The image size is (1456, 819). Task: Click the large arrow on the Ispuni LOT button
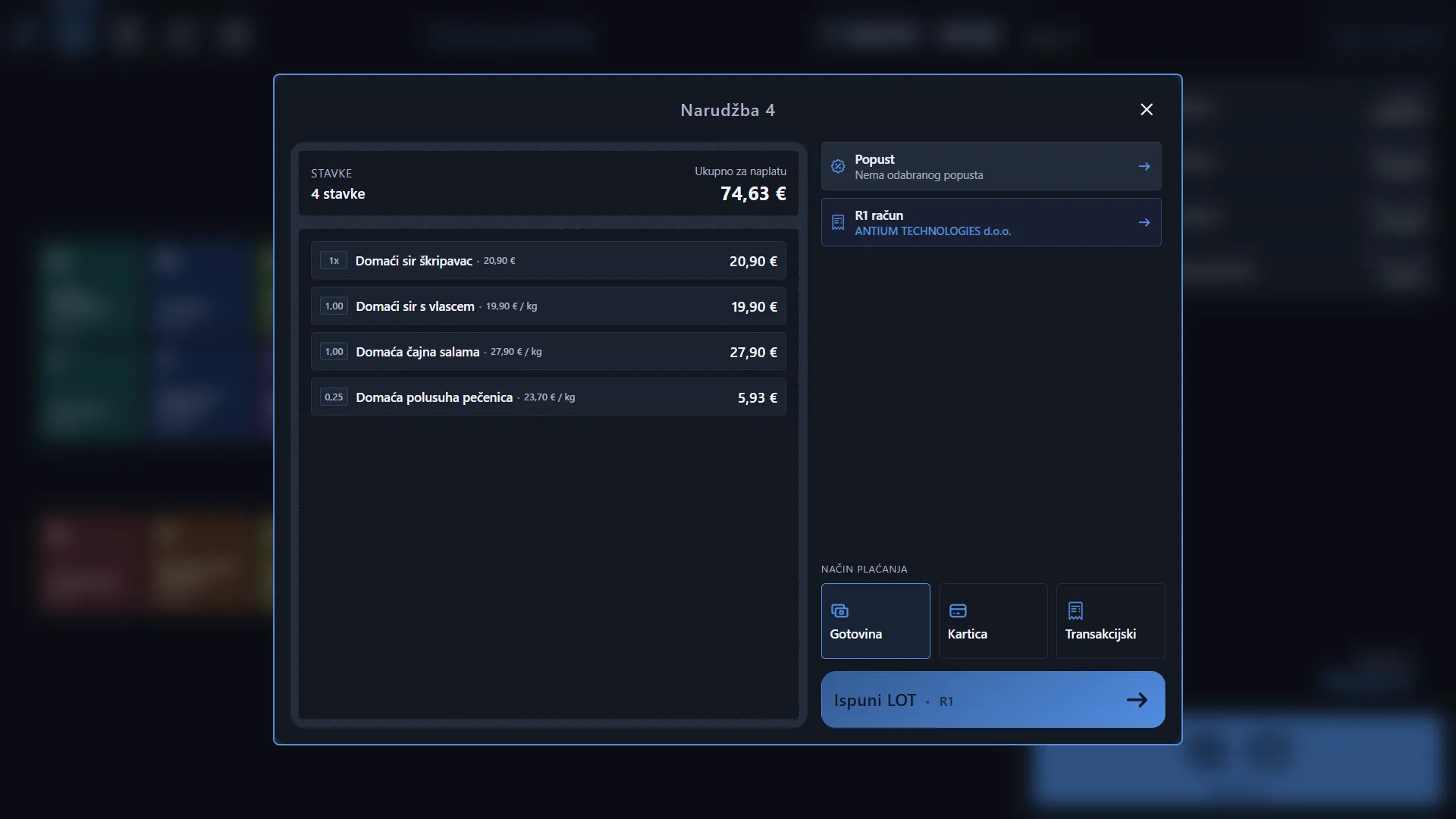pos(1137,700)
